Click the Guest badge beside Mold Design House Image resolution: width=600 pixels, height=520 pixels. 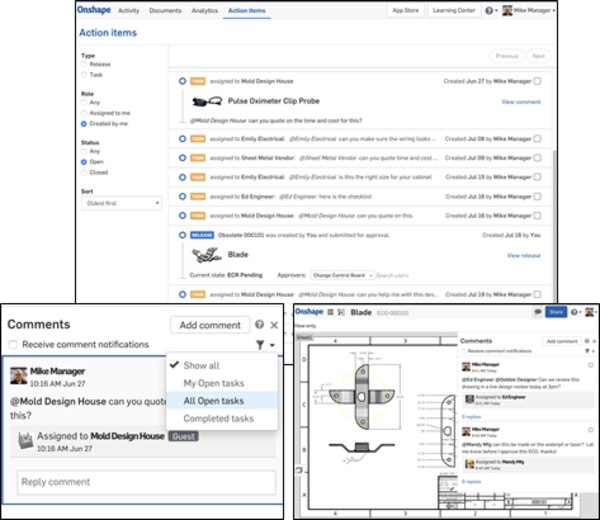(183, 436)
